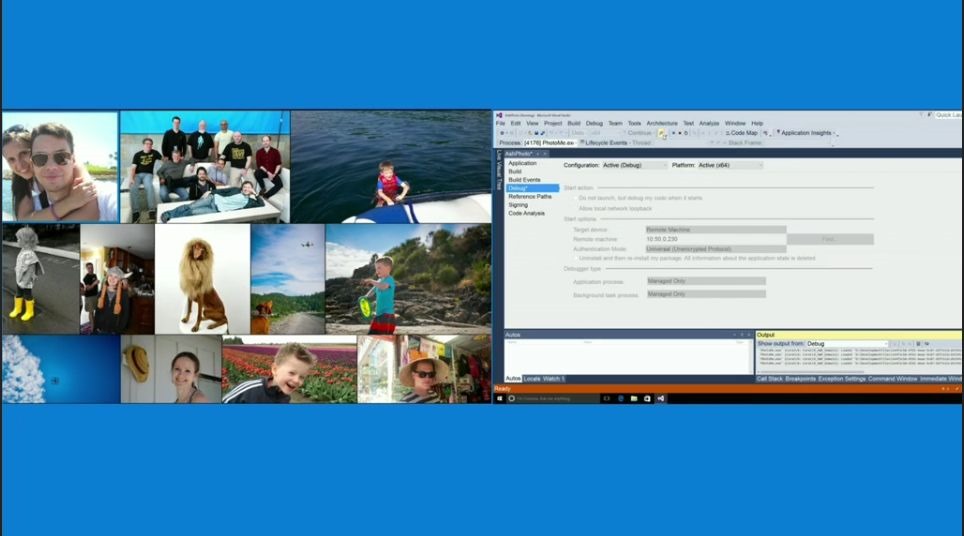Expand the Lifecycle Events dropdown
The width and height of the screenshot is (964, 536).
pyautogui.click(x=604, y=143)
